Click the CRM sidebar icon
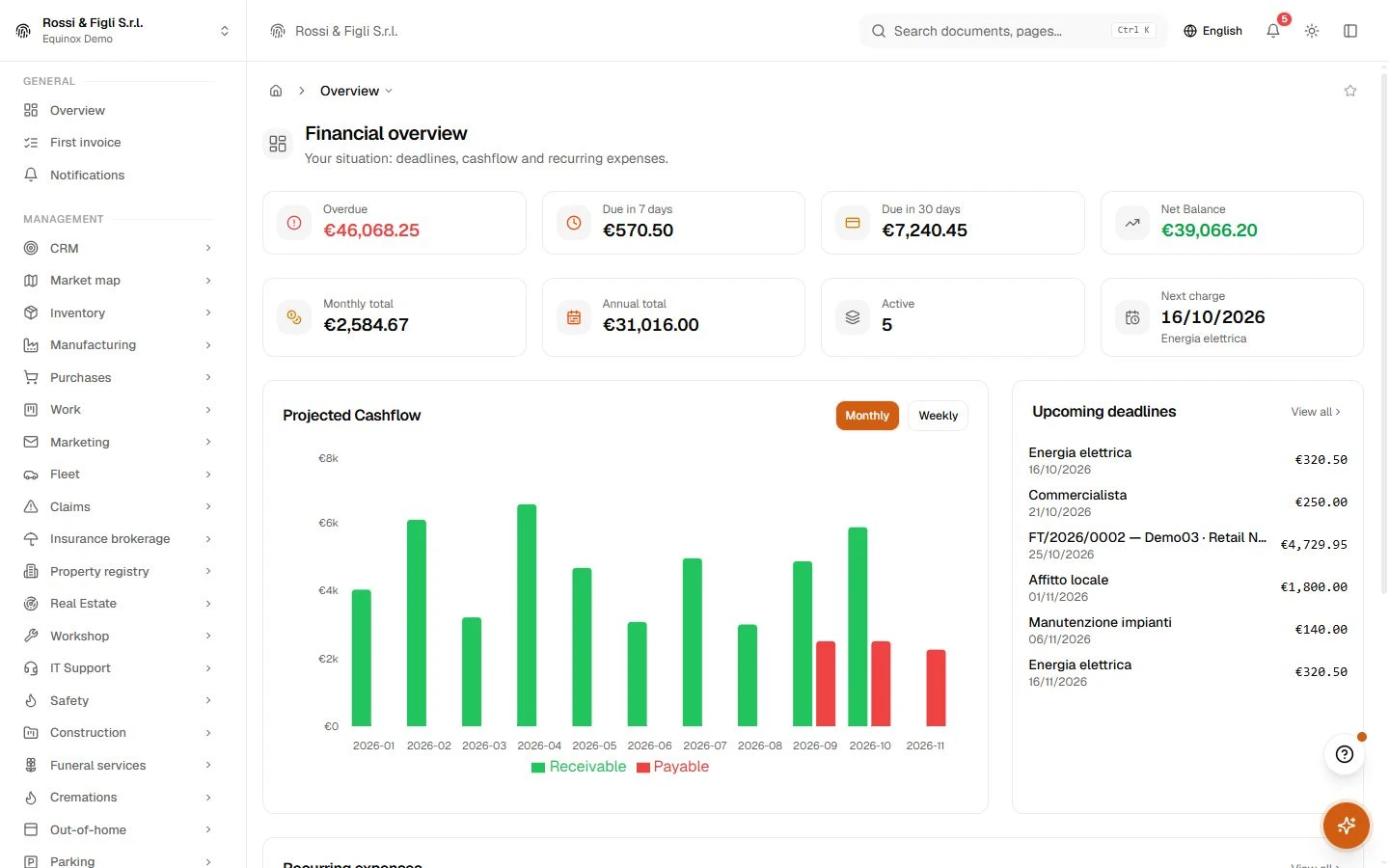1389x868 pixels. pyautogui.click(x=31, y=248)
